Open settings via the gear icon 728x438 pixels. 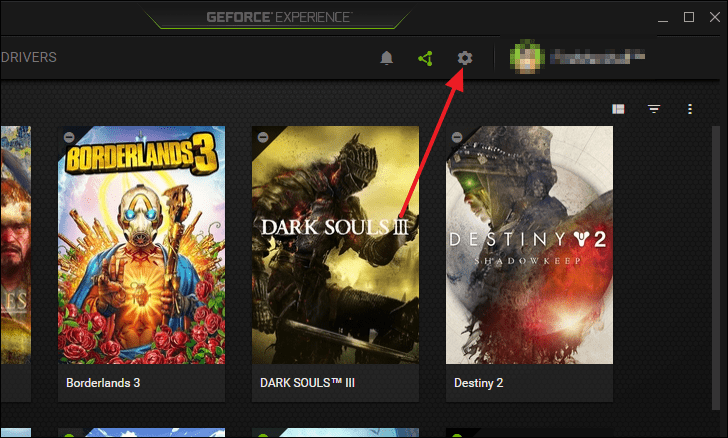[464, 58]
